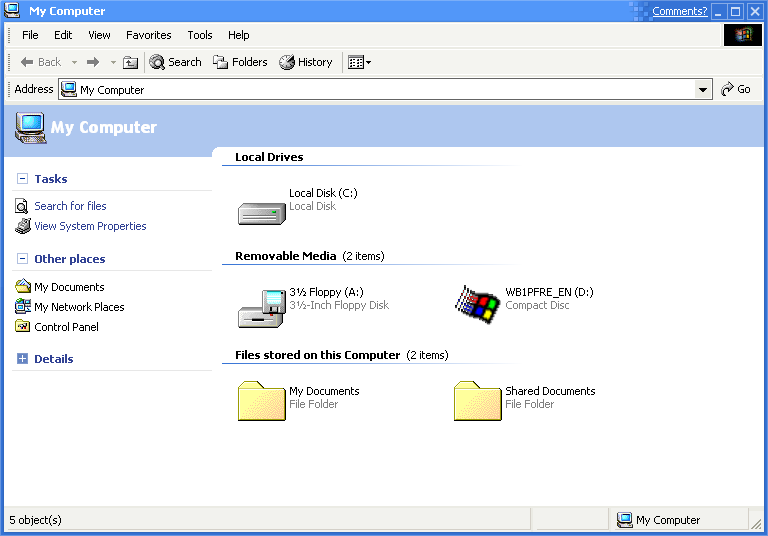Click the Shared Documents label text
This screenshot has height=536, width=768.
[x=550, y=391]
